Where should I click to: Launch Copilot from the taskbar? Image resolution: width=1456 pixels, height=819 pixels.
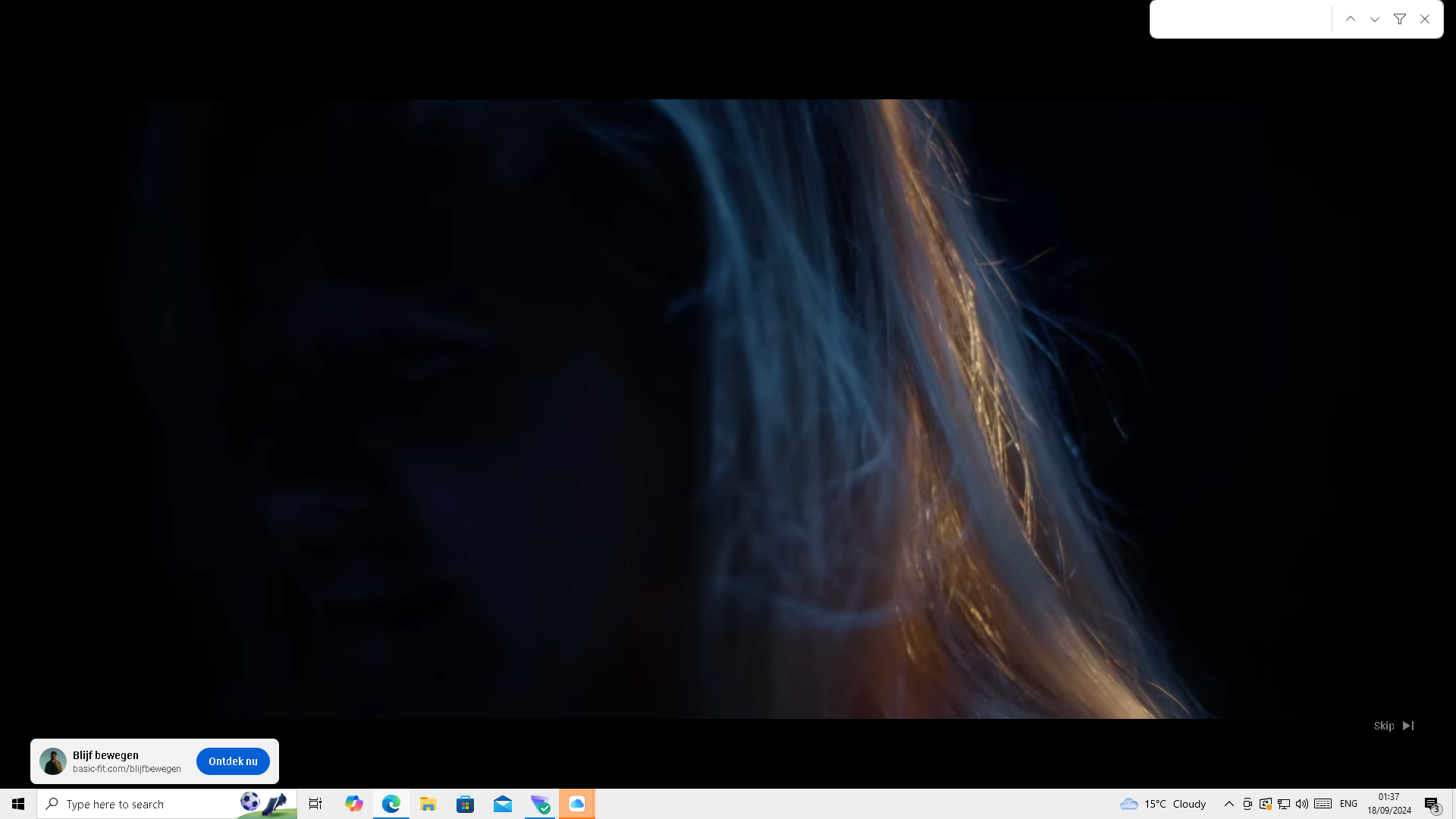tap(353, 804)
